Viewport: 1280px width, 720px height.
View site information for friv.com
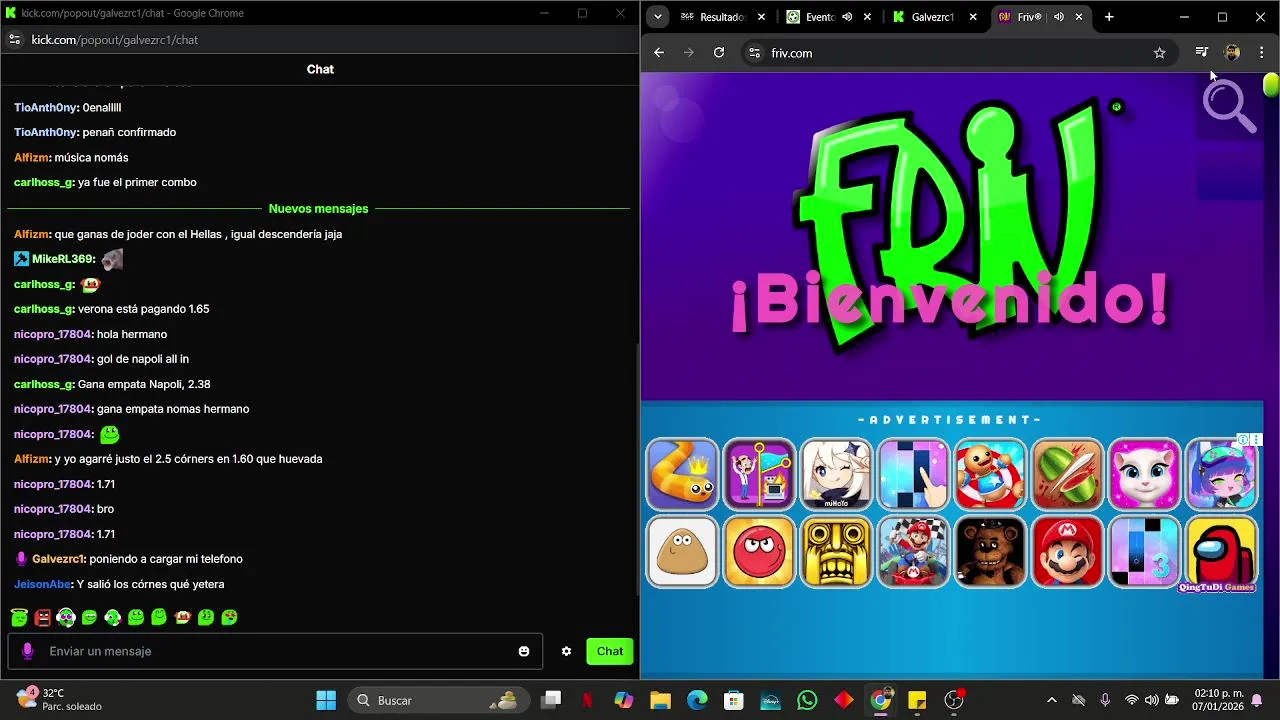pos(755,53)
